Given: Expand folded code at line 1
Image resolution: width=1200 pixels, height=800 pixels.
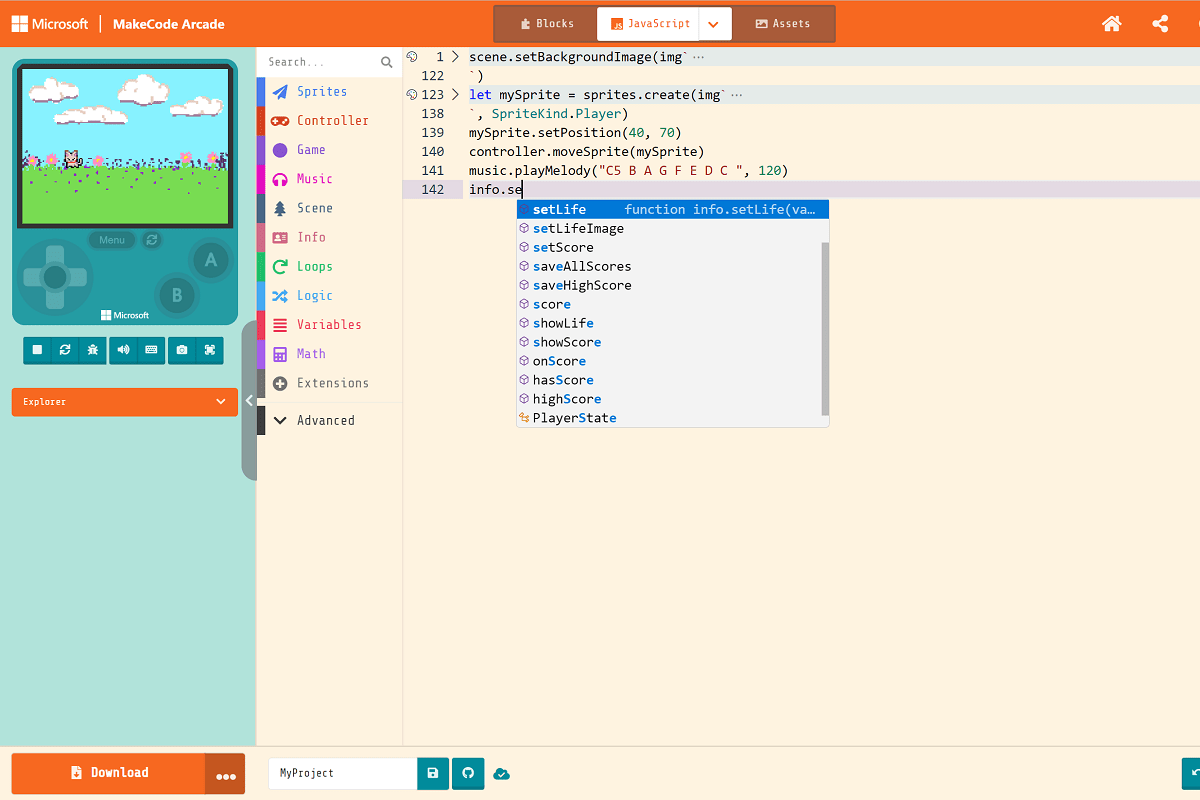Looking at the screenshot, I should pos(455,57).
